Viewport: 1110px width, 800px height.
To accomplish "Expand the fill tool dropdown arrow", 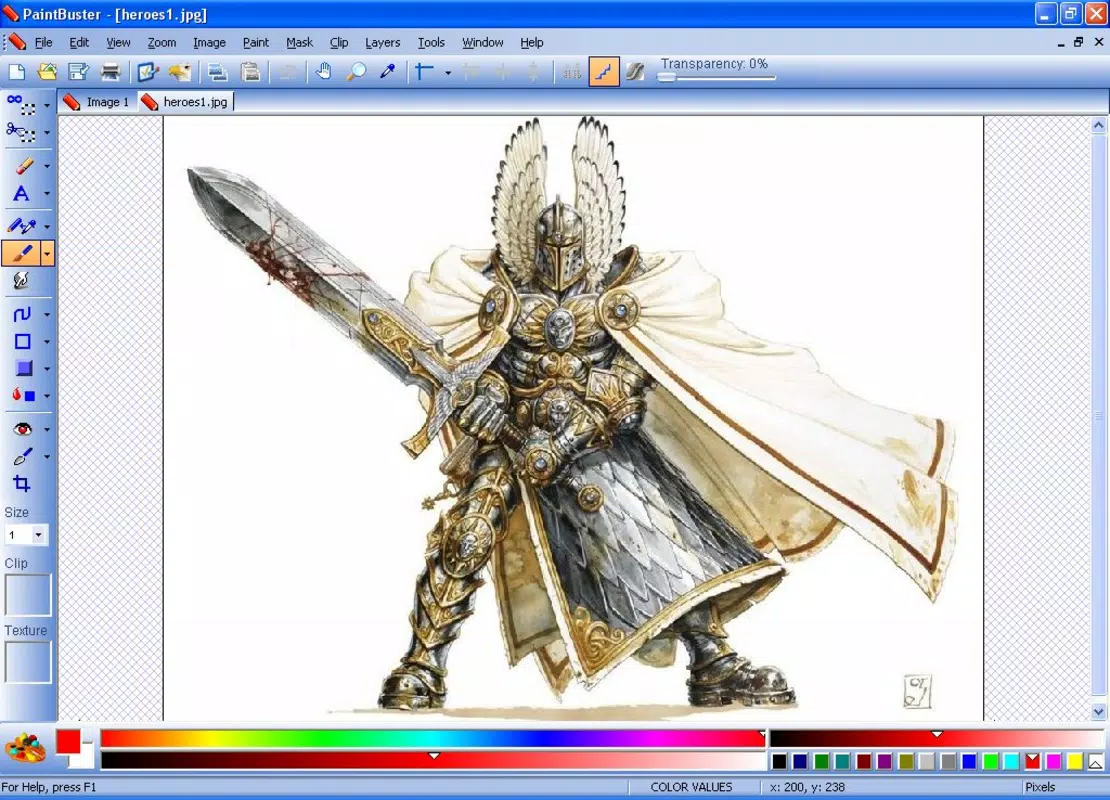I will click(47, 396).
